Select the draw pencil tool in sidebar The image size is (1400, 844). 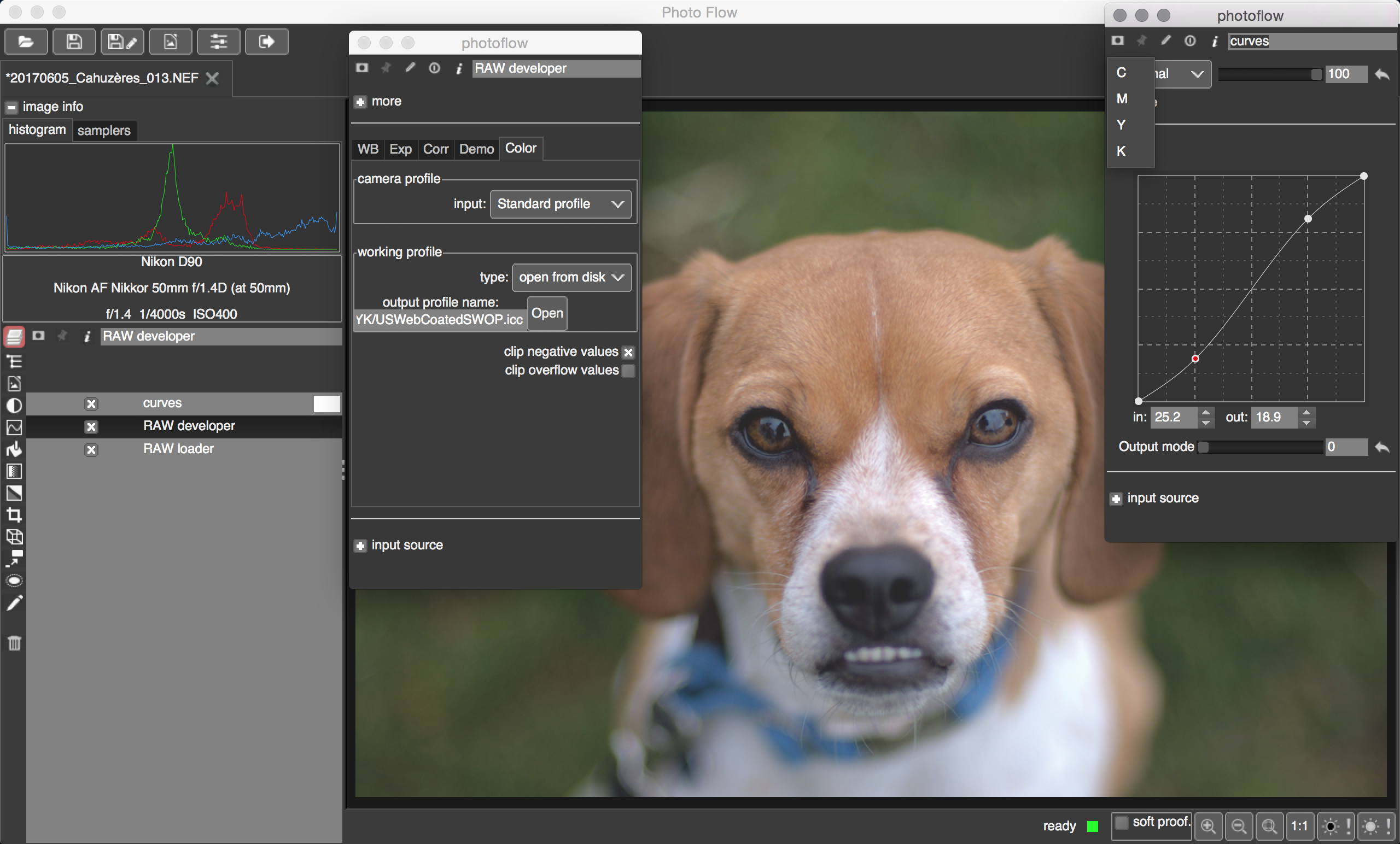14,603
